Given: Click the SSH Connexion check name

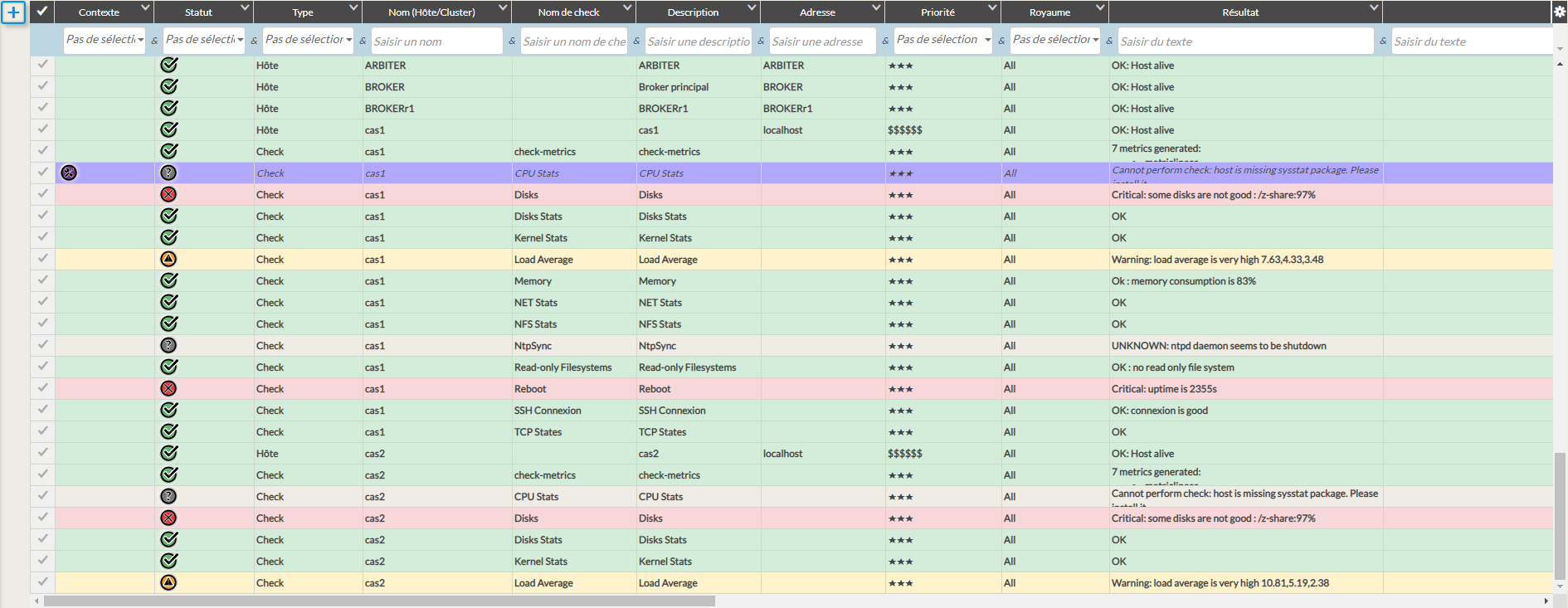Looking at the screenshot, I should 548,411.
